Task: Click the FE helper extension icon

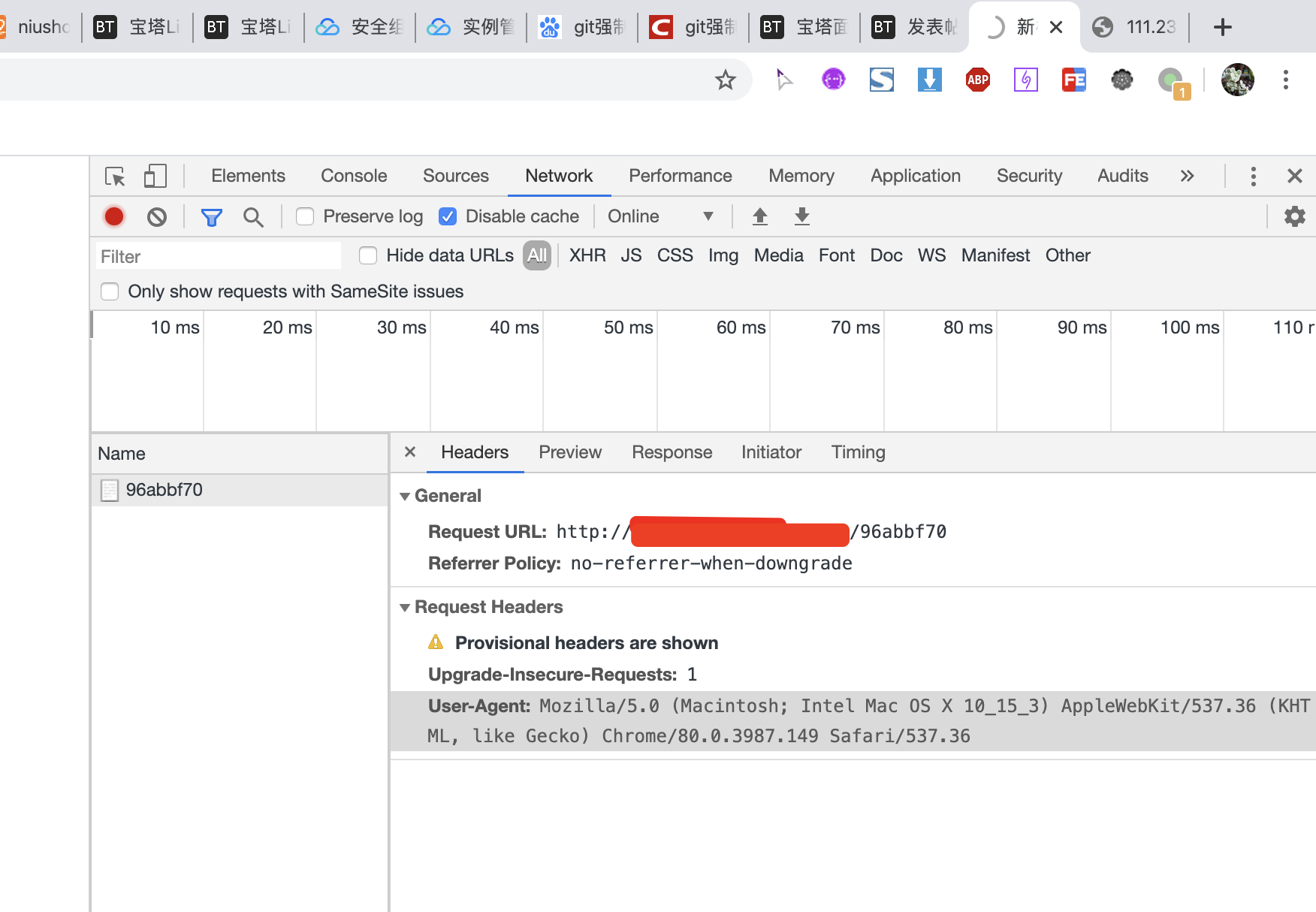Action: [1073, 80]
